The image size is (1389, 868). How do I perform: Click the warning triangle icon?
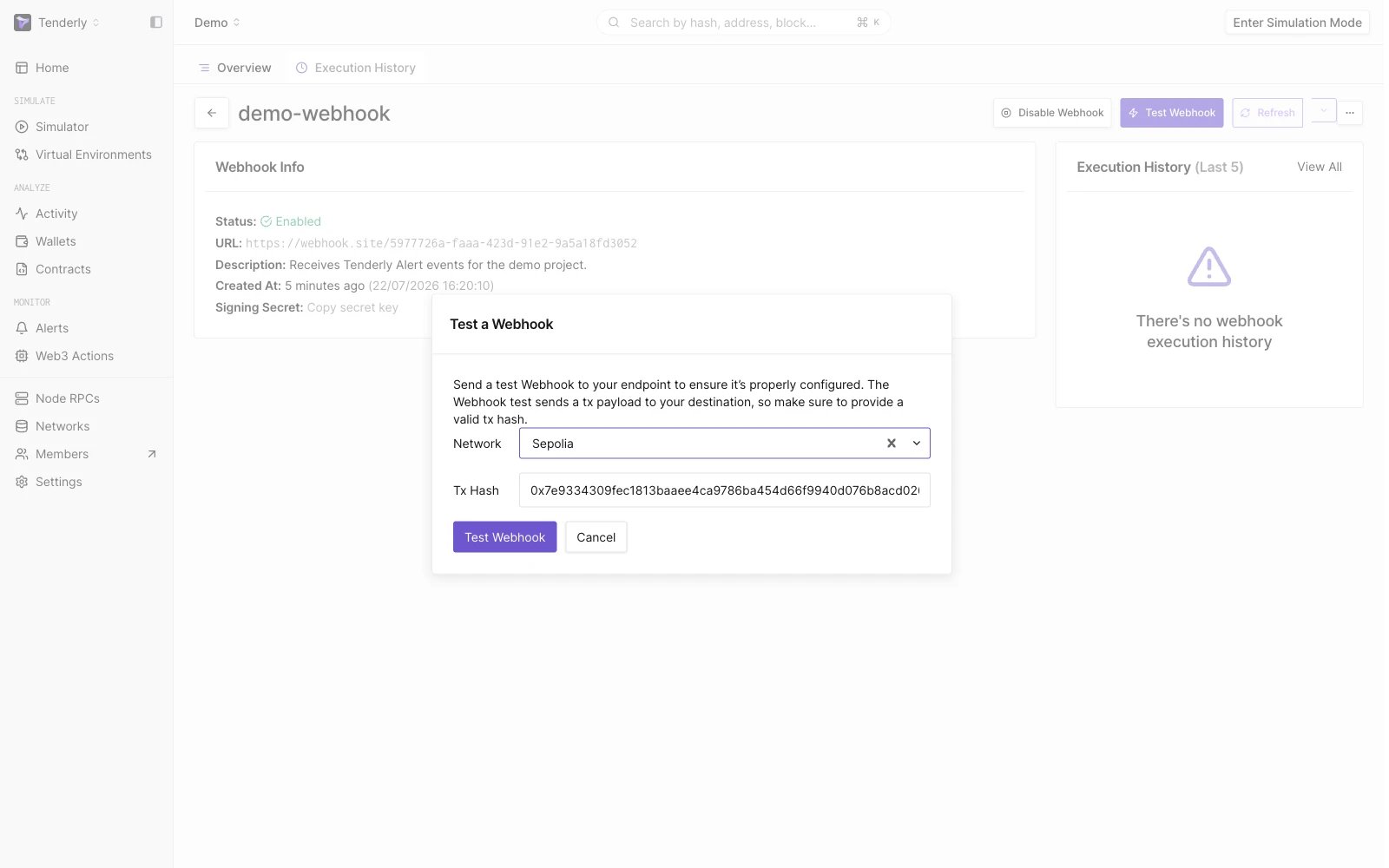(x=1209, y=266)
